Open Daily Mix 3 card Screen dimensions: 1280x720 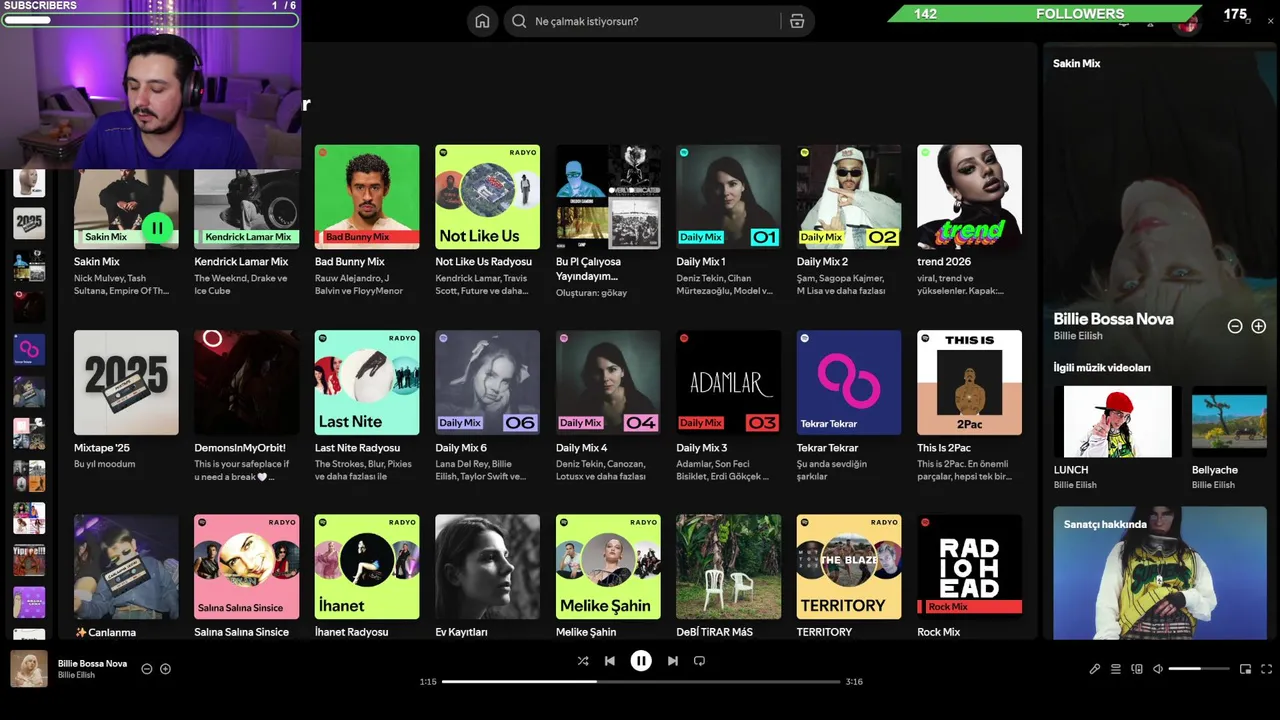click(728, 407)
